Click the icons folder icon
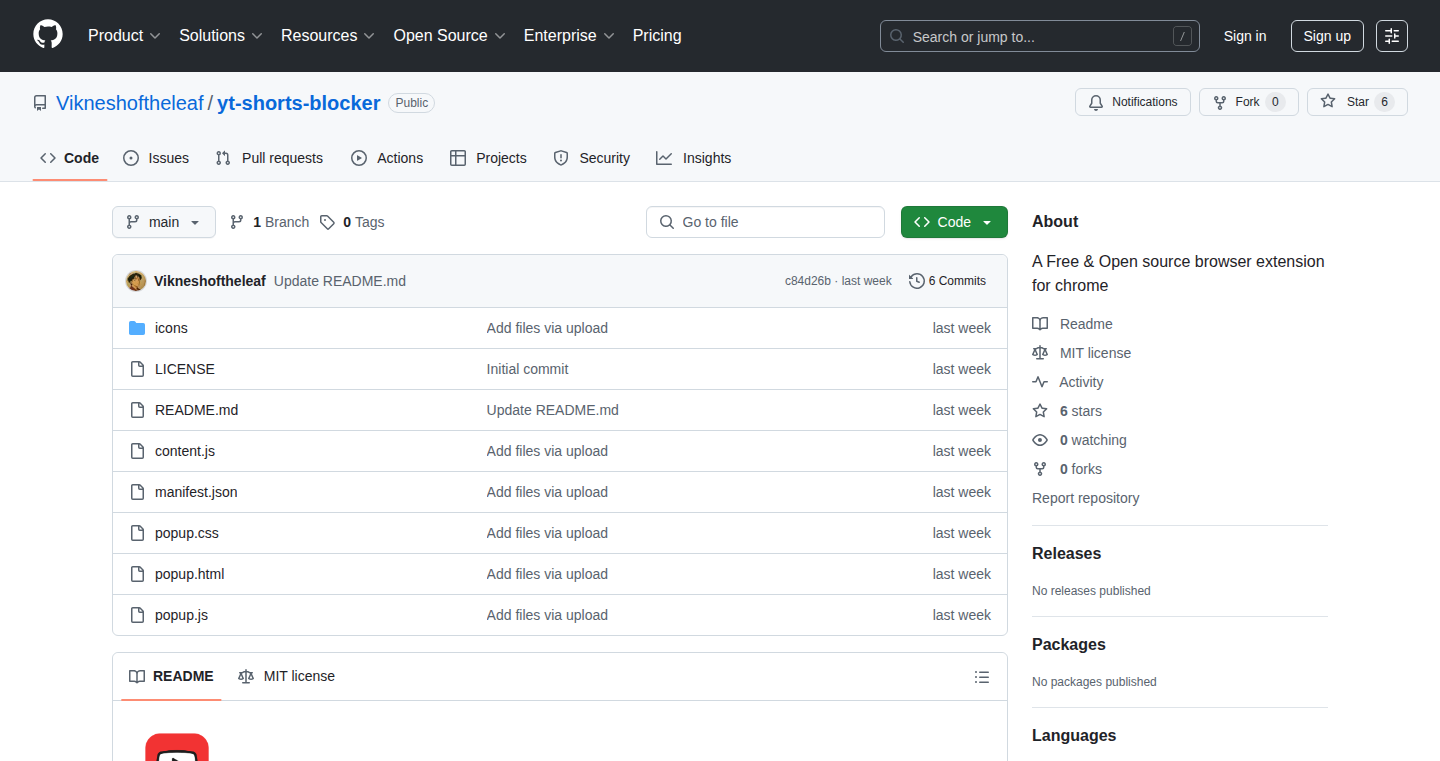Image resolution: width=1440 pixels, height=761 pixels. tap(137, 328)
